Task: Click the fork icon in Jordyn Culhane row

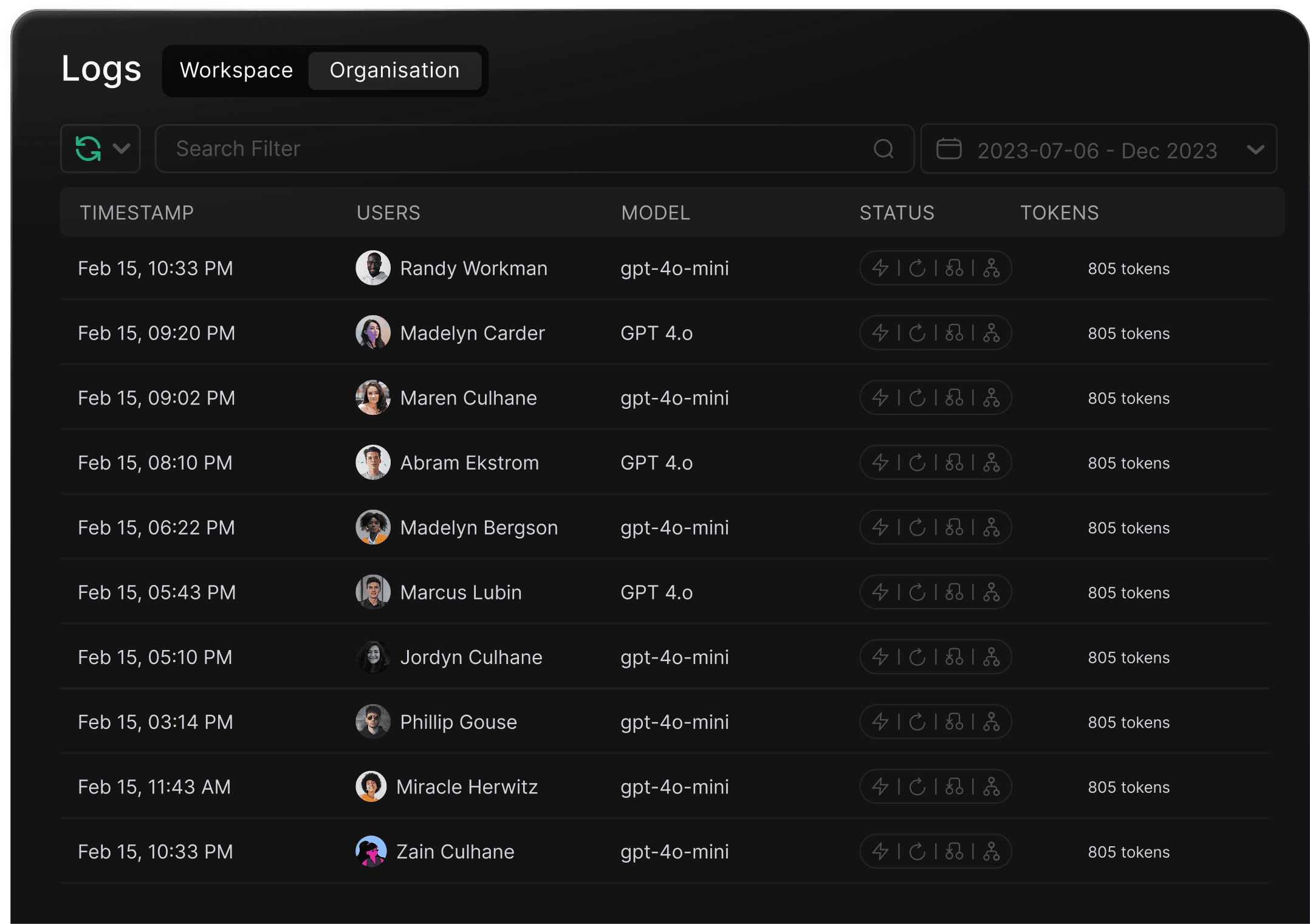Action: click(955, 657)
